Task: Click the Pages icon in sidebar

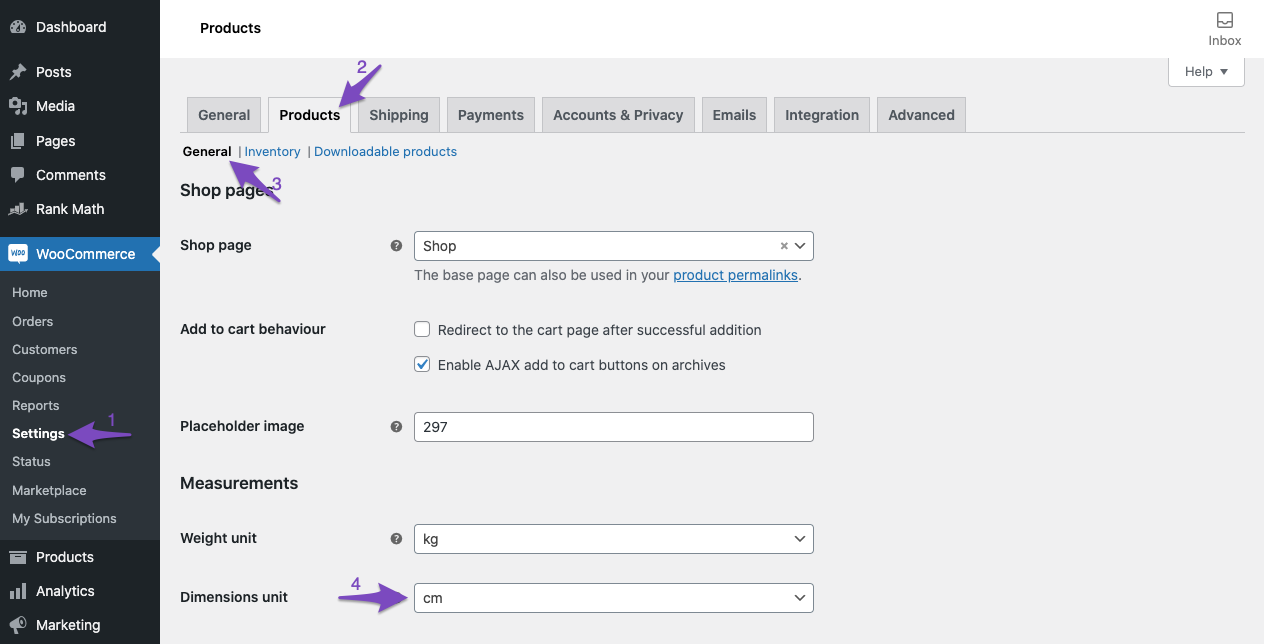Action: tap(18, 141)
